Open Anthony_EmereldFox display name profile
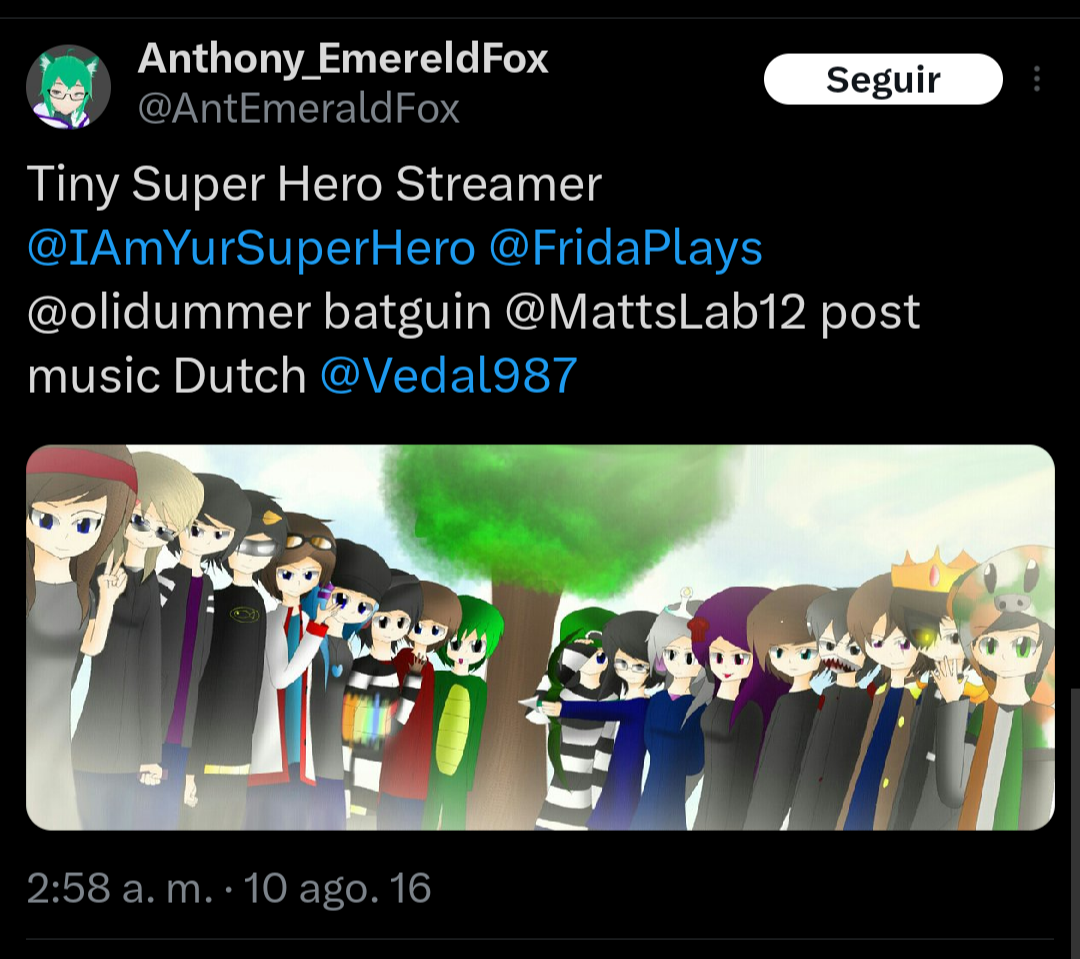The height and width of the screenshot is (959, 1080). 342,59
